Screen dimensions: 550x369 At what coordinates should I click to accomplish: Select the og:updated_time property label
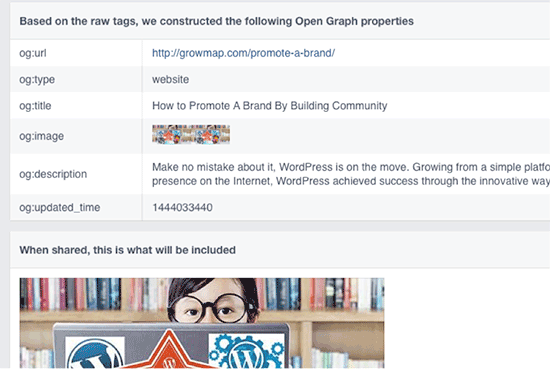coord(60,207)
